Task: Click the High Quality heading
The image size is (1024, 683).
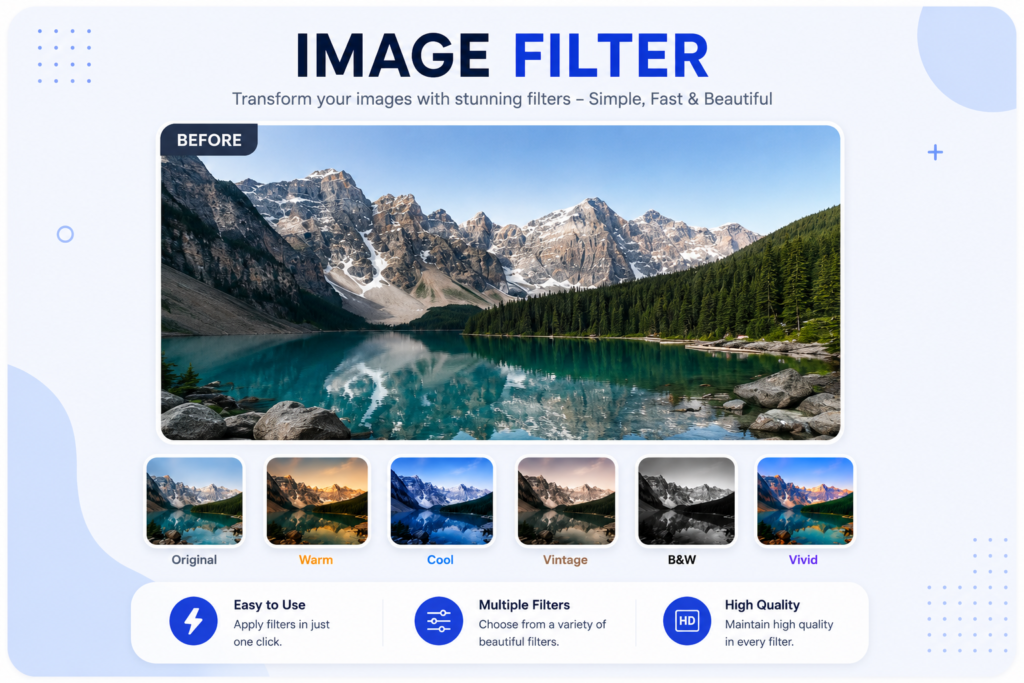Action: point(762,605)
